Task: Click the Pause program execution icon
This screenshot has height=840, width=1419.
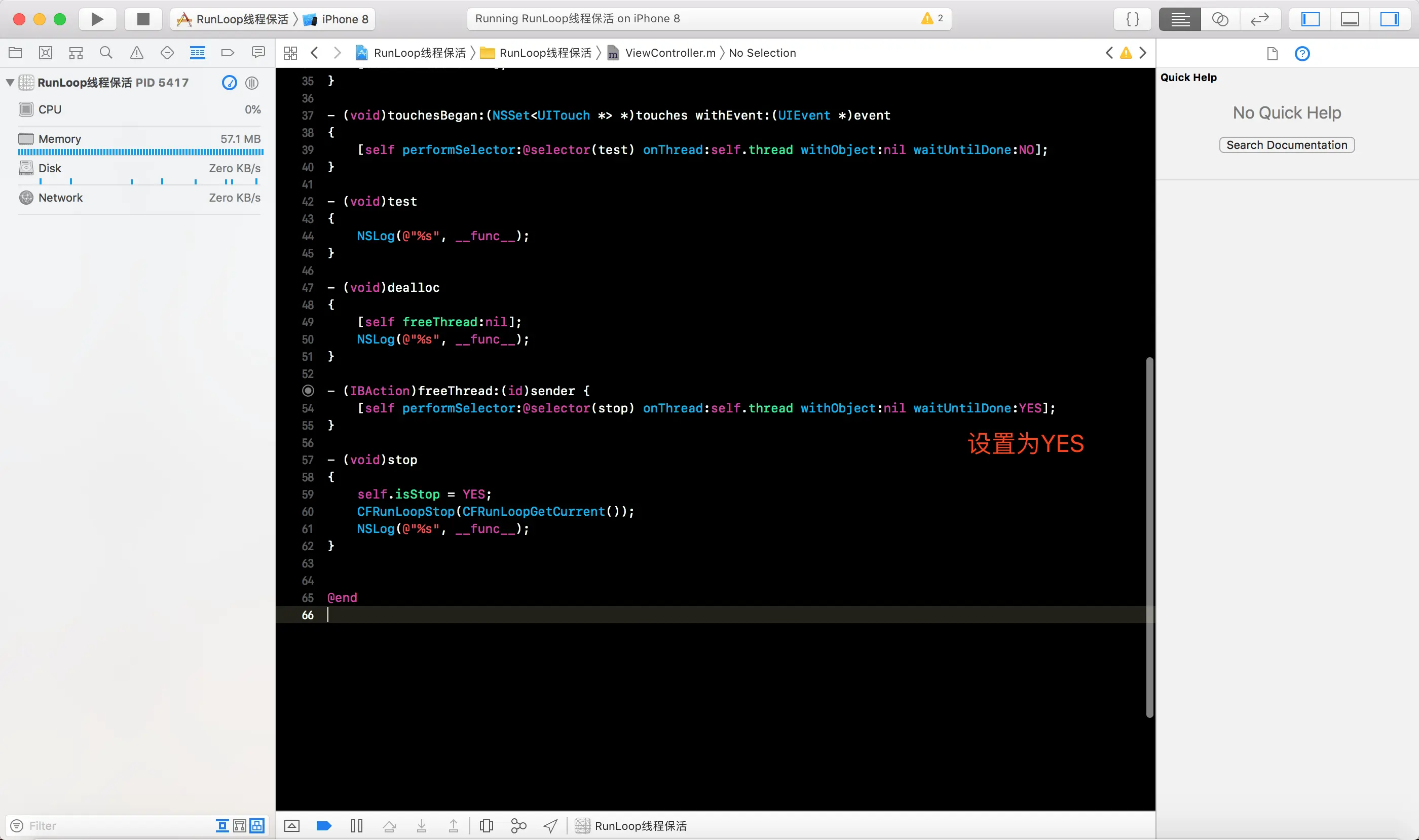Action: click(356, 826)
